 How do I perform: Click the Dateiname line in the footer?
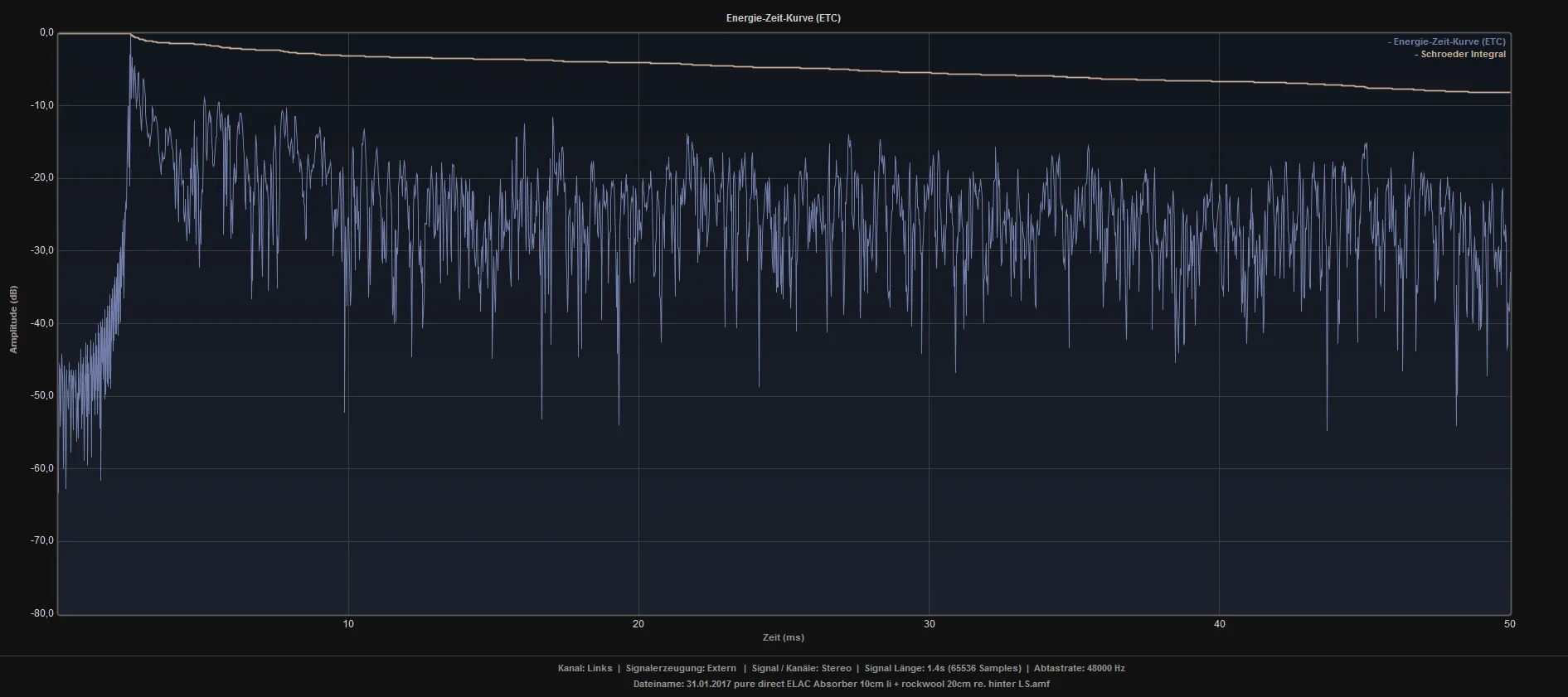[x=841, y=684]
